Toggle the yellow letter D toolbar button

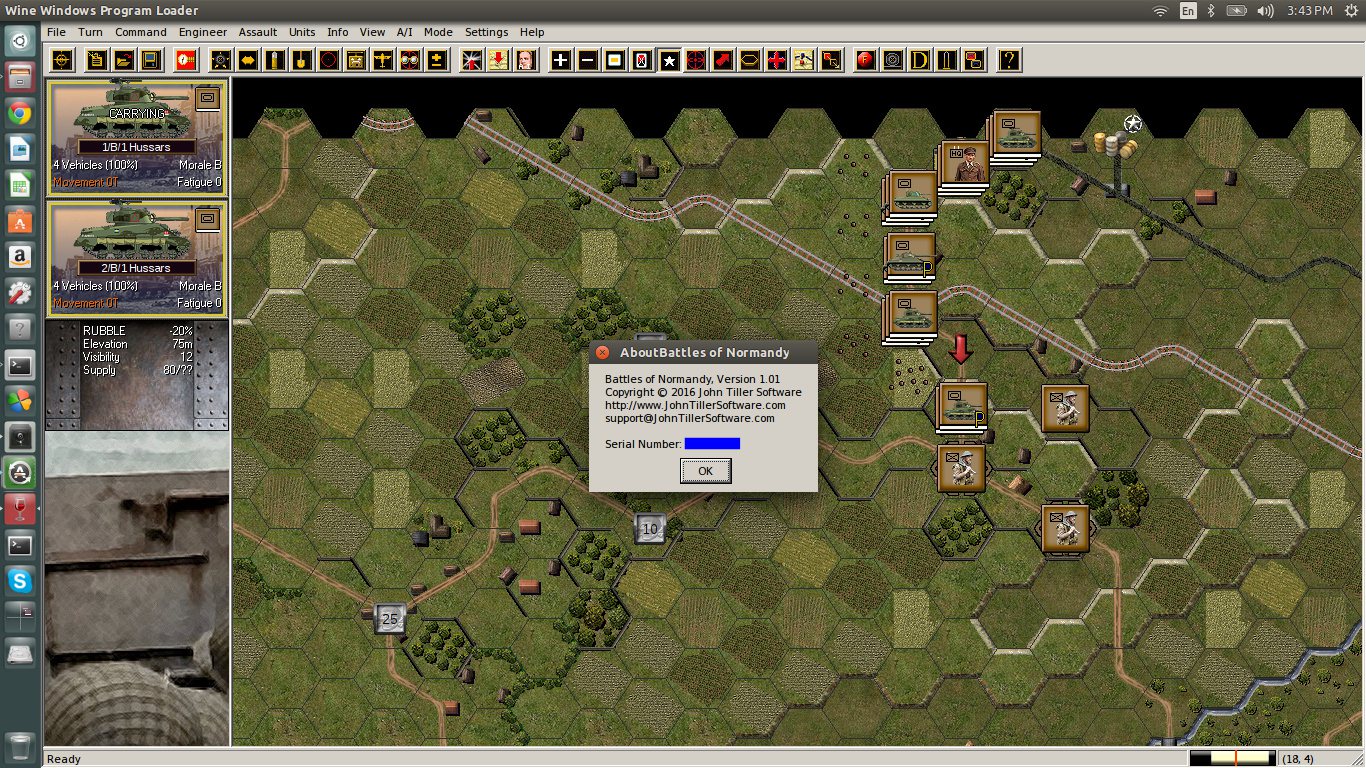919,60
